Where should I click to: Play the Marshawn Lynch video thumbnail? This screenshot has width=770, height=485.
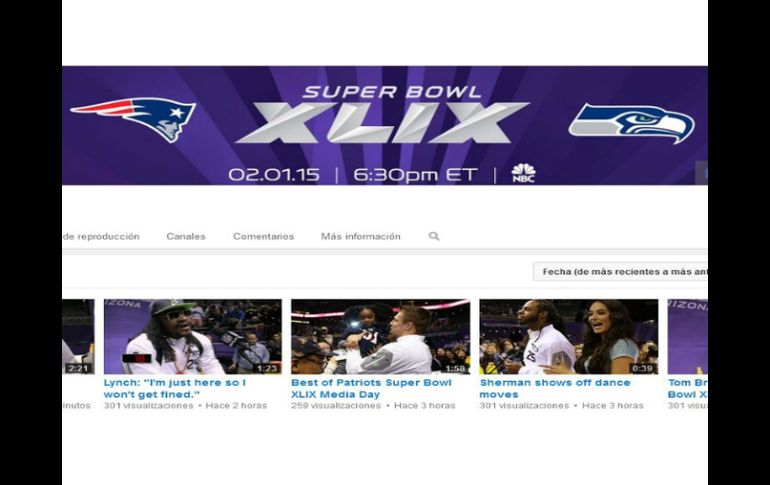point(192,336)
